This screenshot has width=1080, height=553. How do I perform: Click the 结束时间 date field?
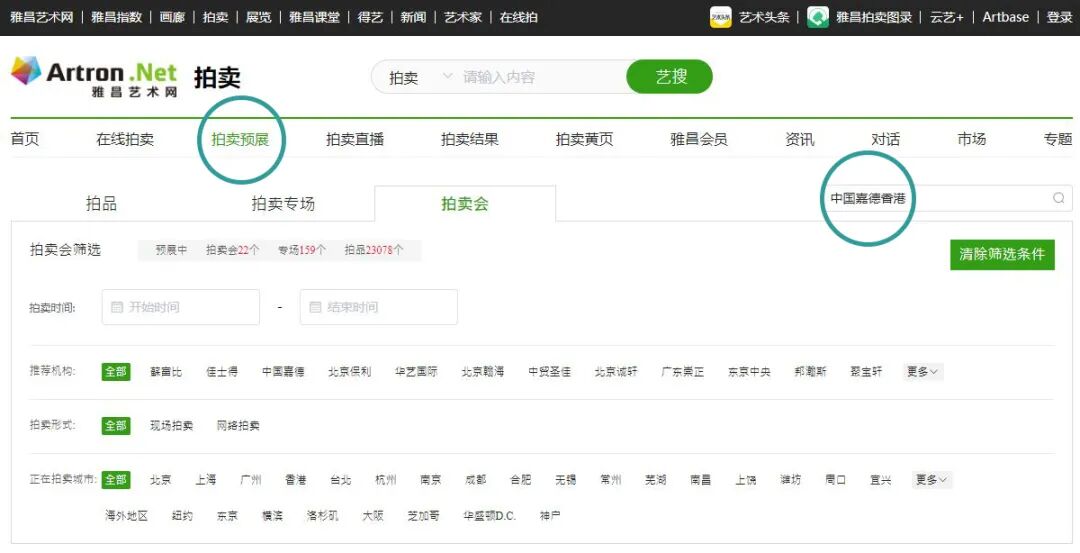(379, 307)
